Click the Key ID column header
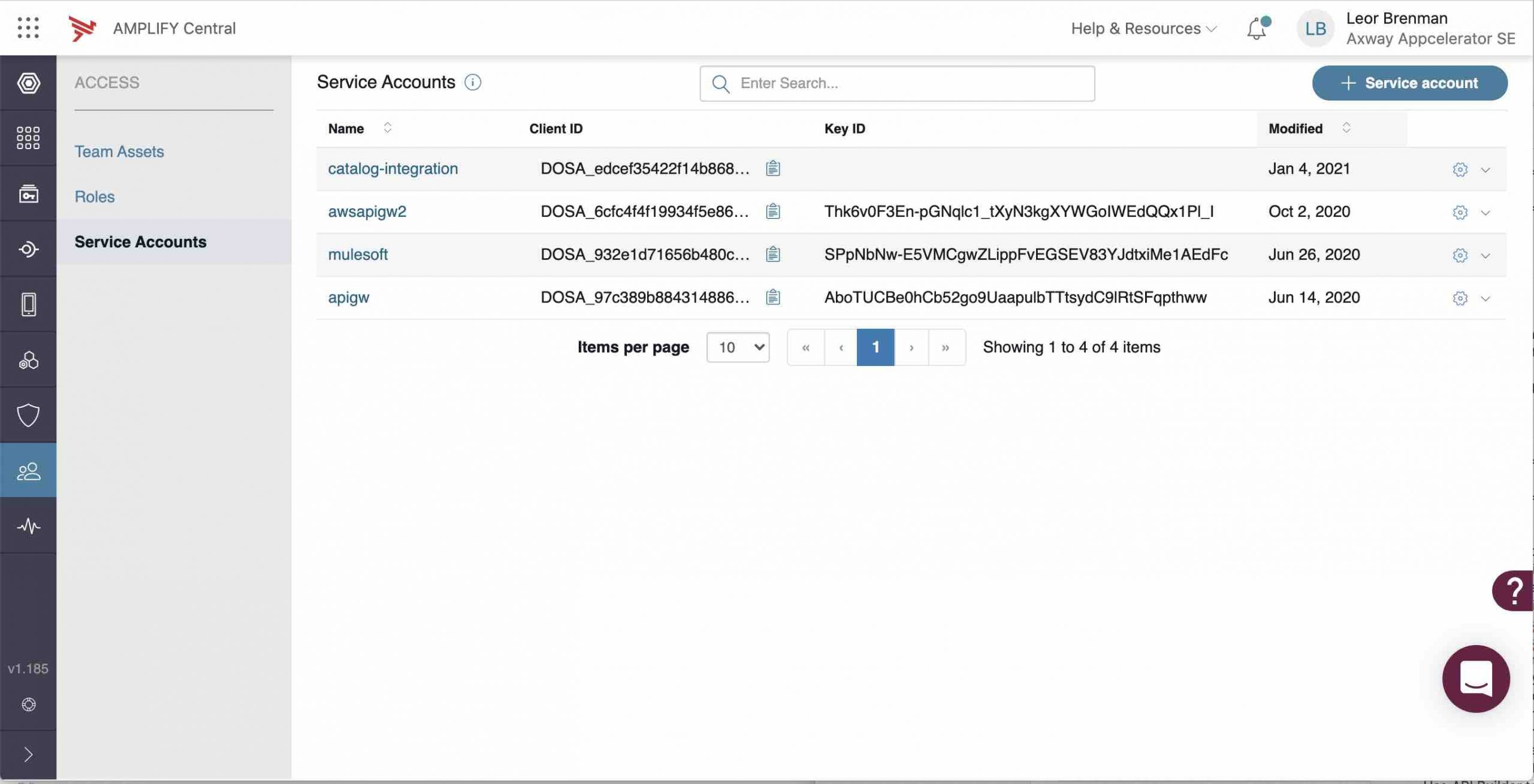Viewport: 1534px width, 784px height. [844, 128]
